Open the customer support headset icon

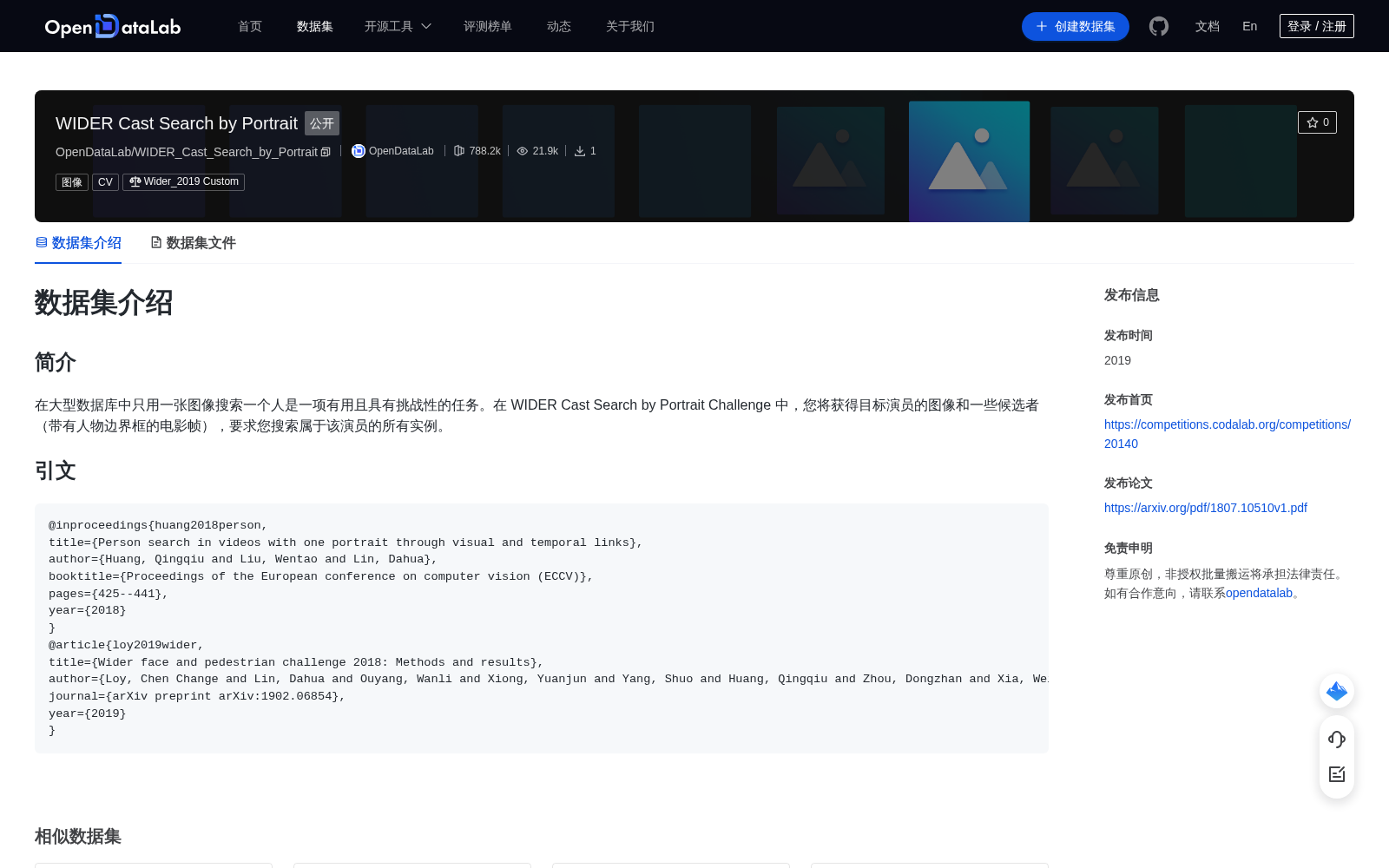[1337, 740]
